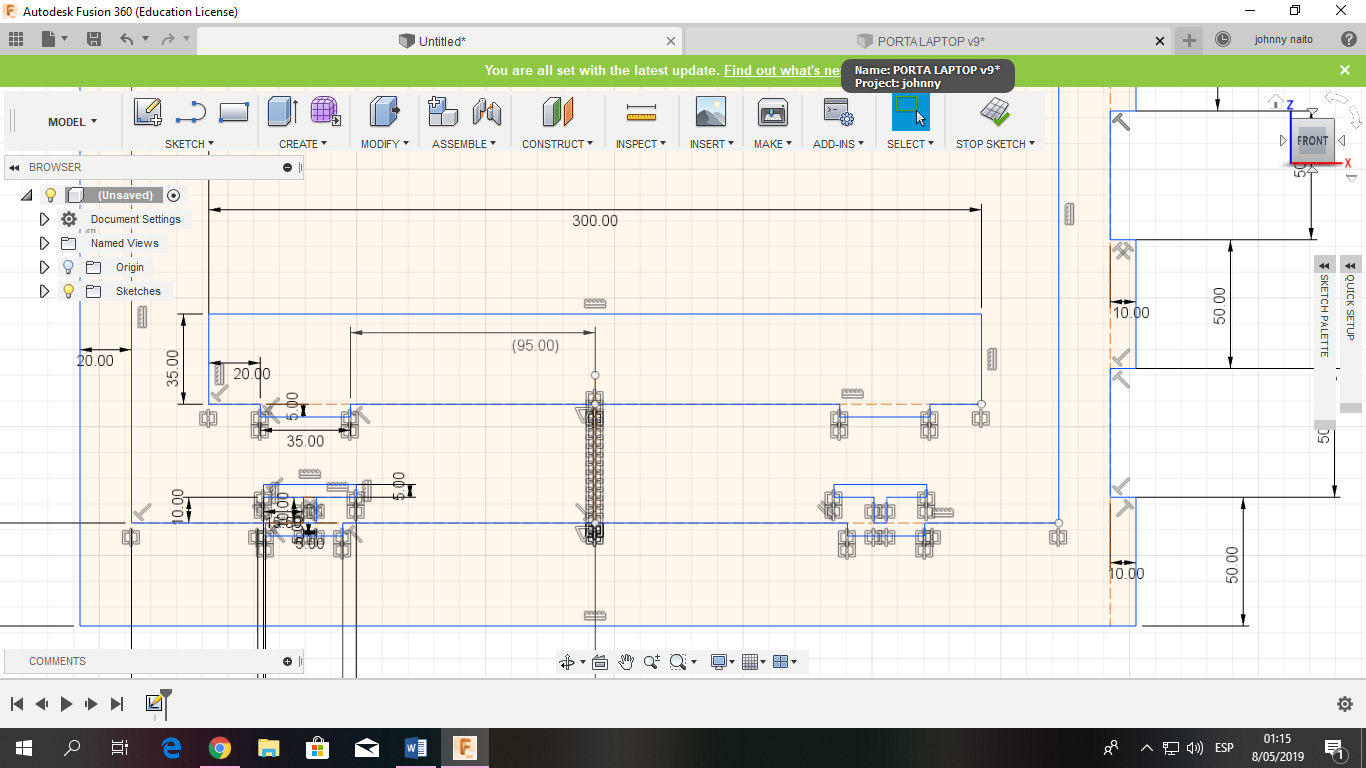The width and height of the screenshot is (1366, 768).
Task: Dismiss the green update notification
Action: [1345, 70]
